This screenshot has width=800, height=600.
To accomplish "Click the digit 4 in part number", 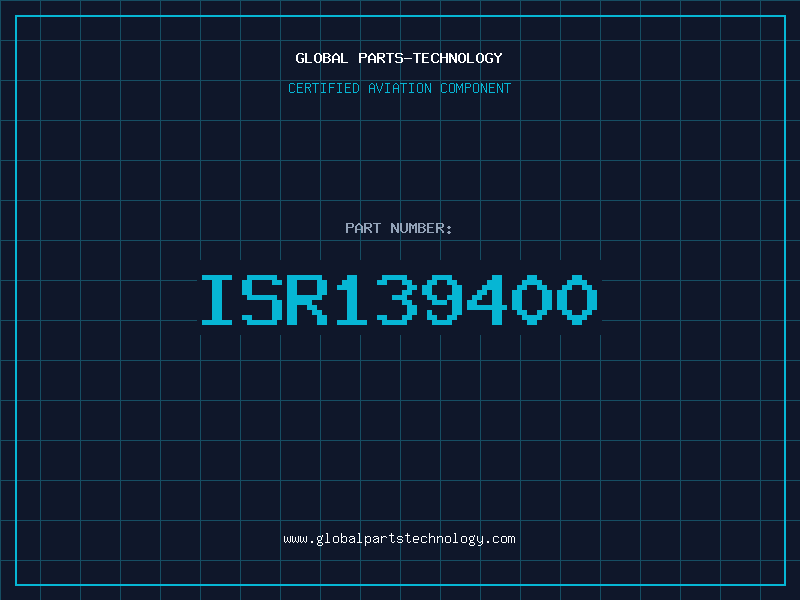I will pyautogui.click(x=487, y=299).
